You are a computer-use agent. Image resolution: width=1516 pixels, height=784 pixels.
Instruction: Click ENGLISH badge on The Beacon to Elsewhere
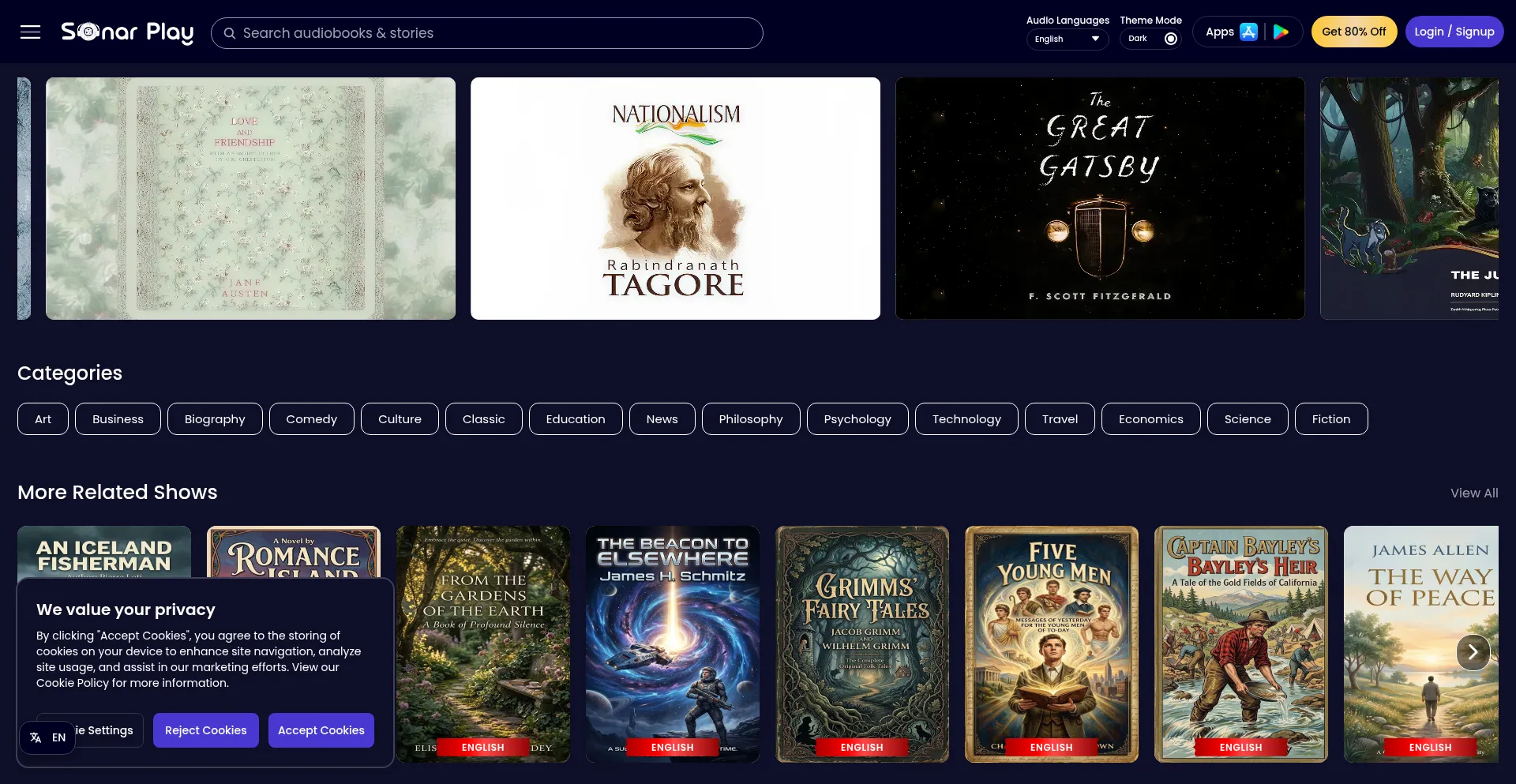point(673,747)
